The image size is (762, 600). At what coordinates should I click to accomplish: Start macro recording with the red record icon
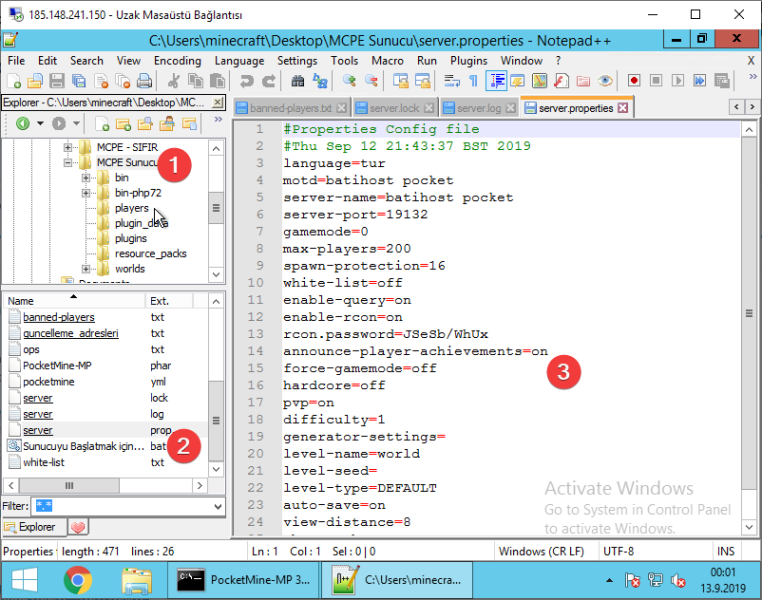[x=634, y=81]
